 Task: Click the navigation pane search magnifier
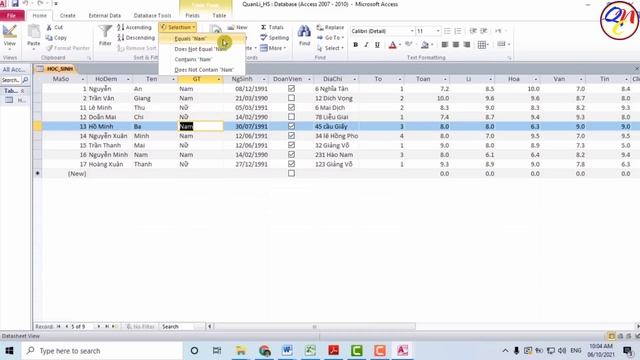click(x=25, y=80)
